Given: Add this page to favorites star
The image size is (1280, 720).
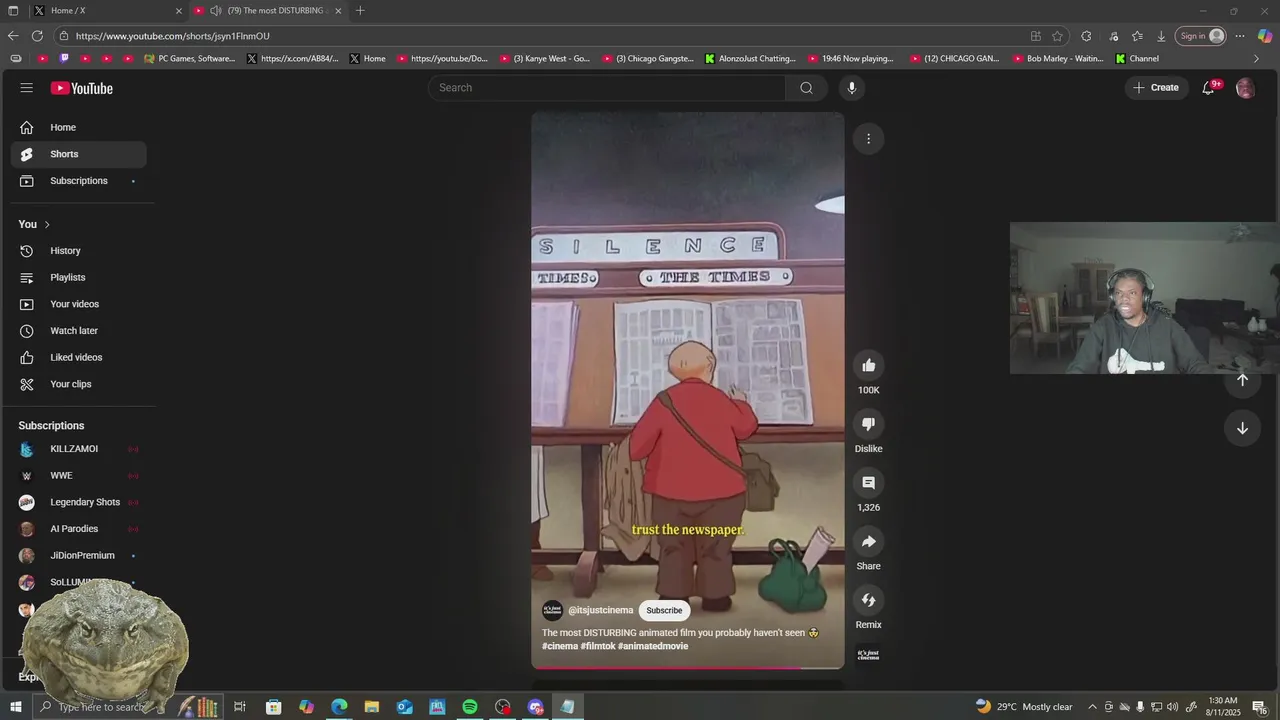Looking at the screenshot, I should coord(1057,36).
